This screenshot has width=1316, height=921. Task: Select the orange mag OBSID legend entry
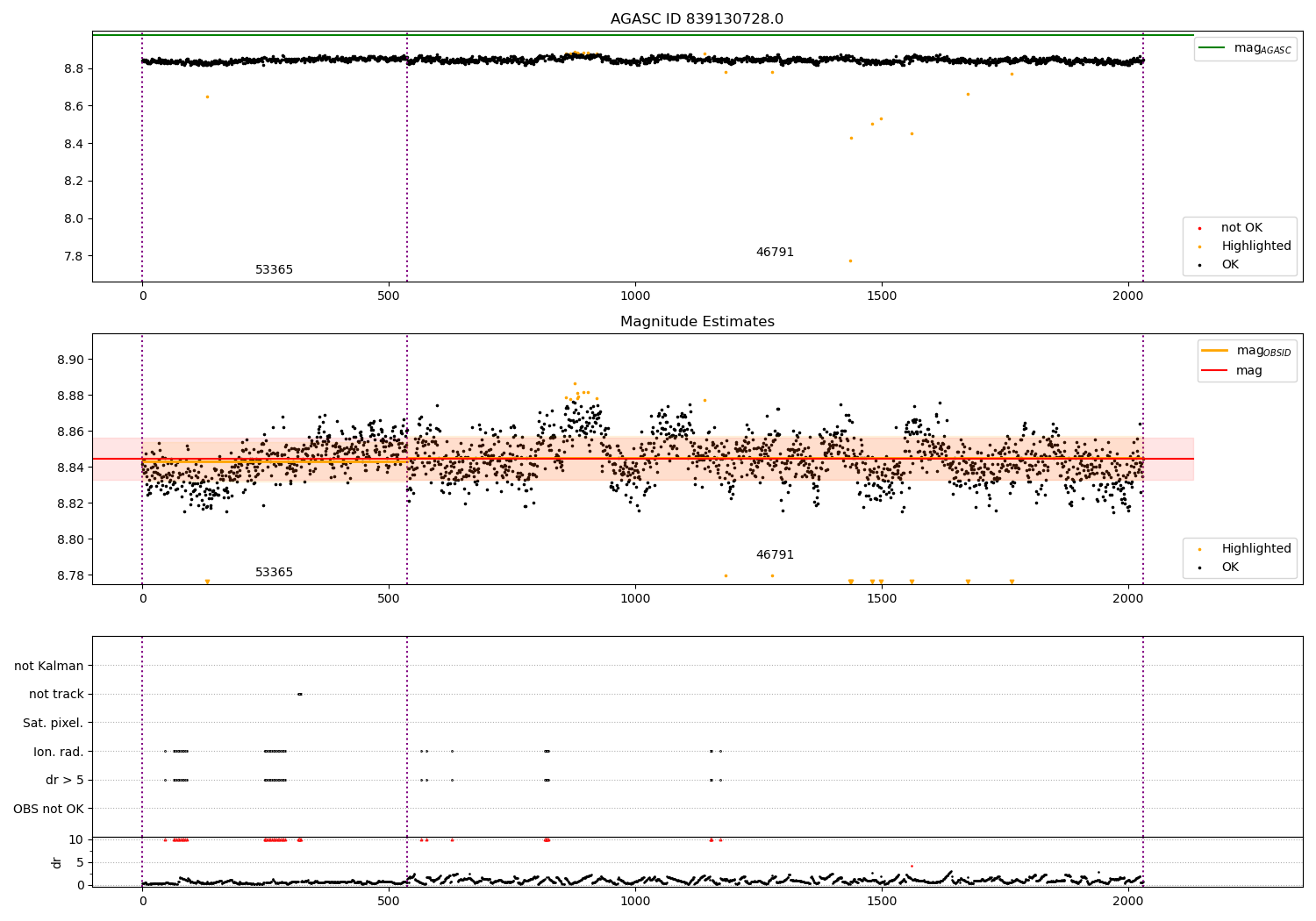[1247, 351]
